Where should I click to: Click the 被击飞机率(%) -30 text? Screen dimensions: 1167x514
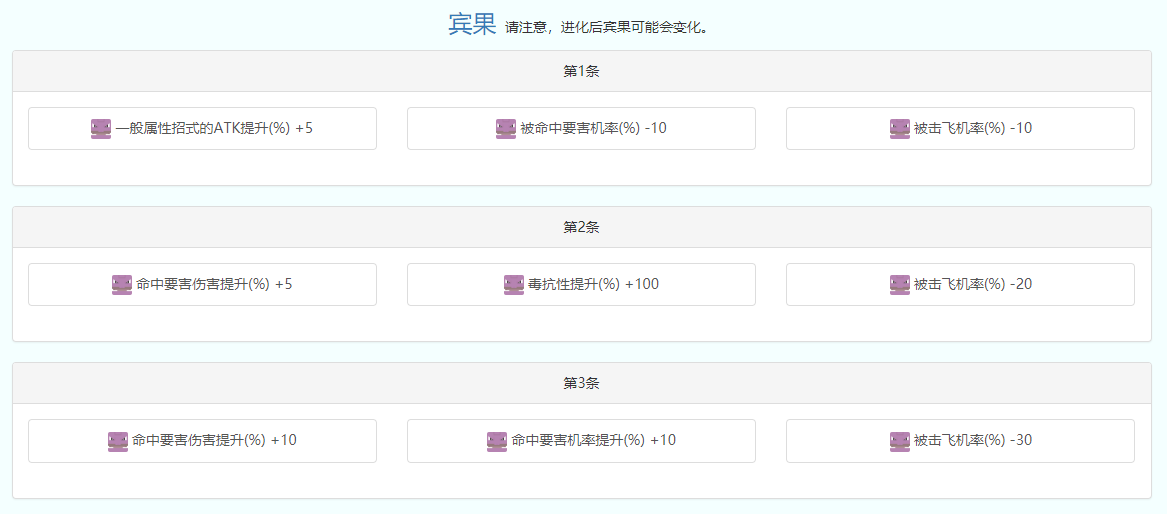(973, 440)
